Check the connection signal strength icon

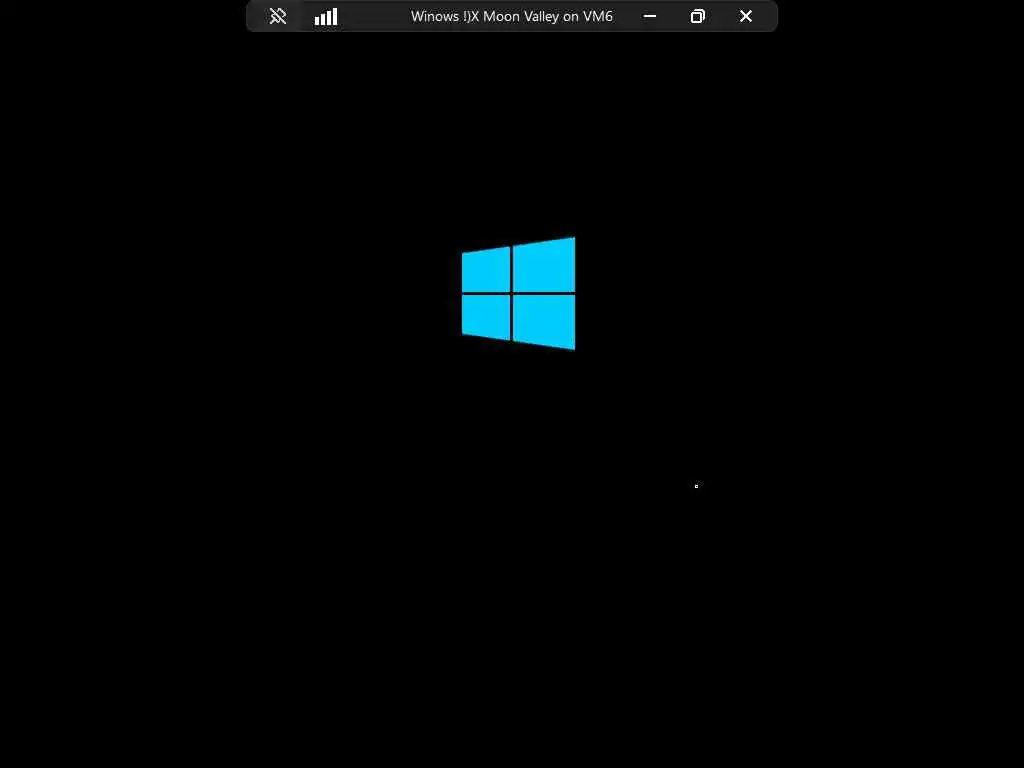pos(326,16)
